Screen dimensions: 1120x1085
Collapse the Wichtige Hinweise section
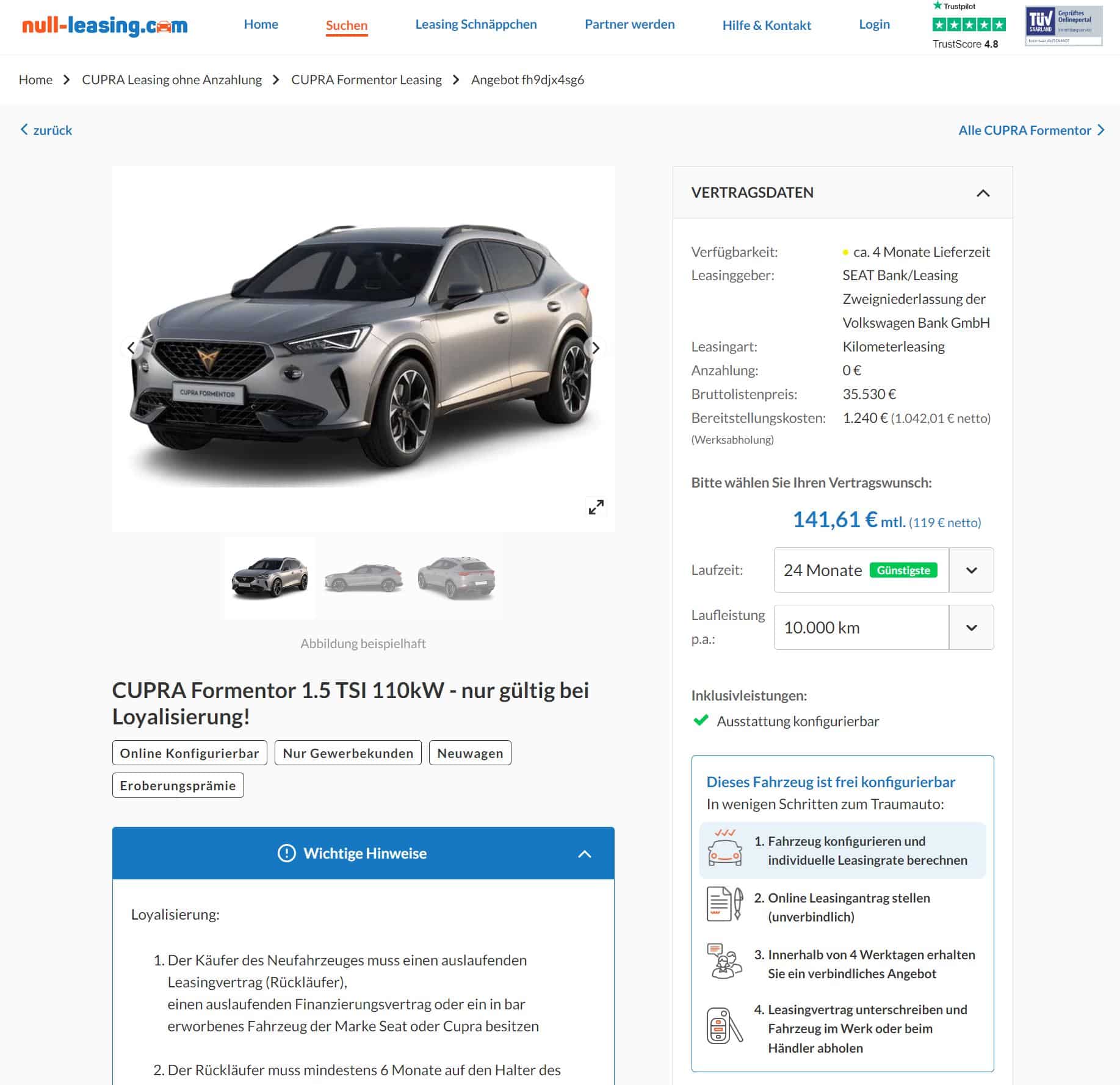[x=584, y=854]
